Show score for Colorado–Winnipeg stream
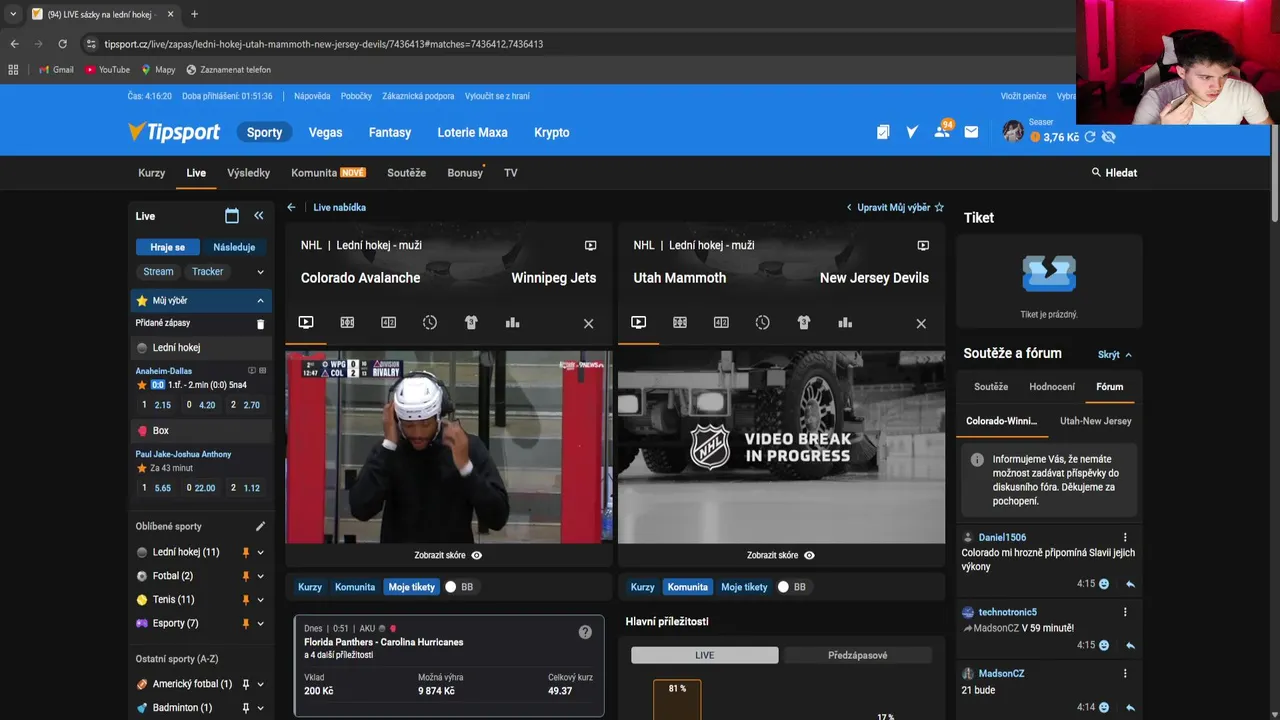The height and width of the screenshot is (720, 1280). [448, 555]
